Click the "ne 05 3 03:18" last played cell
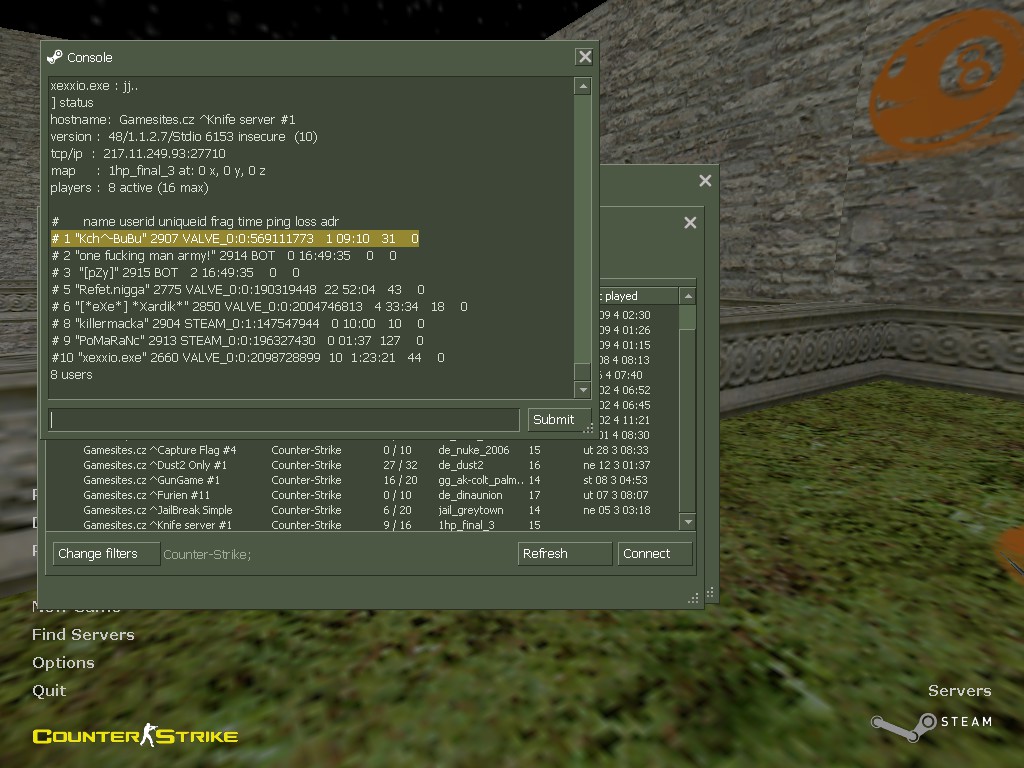Screen dimensions: 1024x768 pos(616,510)
